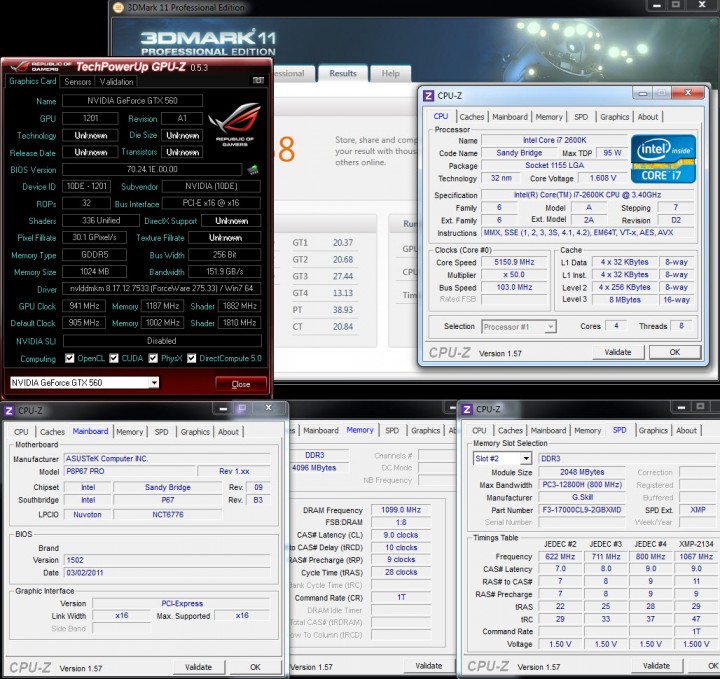Screen dimensions: 720x679
Task: Click the Bandwidth value 151.9 GB/s
Action: 225,272
